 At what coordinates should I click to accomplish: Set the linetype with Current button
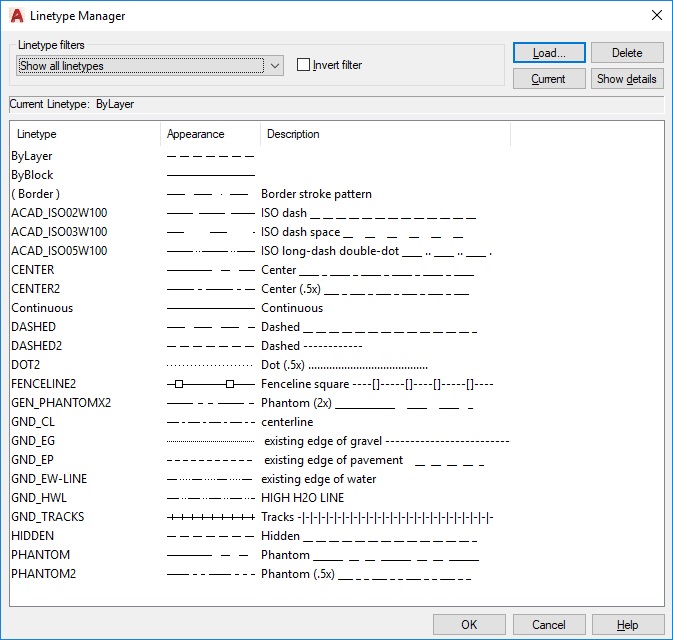pyautogui.click(x=549, y=79)
